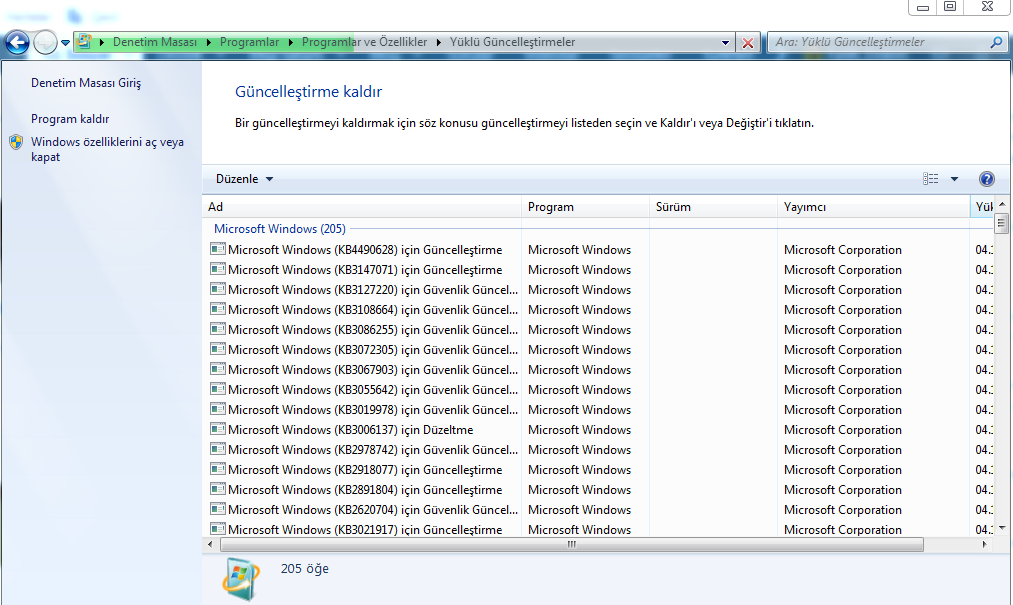The height and width of the screenshot is (605, 1013).
Task: Open the Düzenle menu
Action: click(244, 179)
